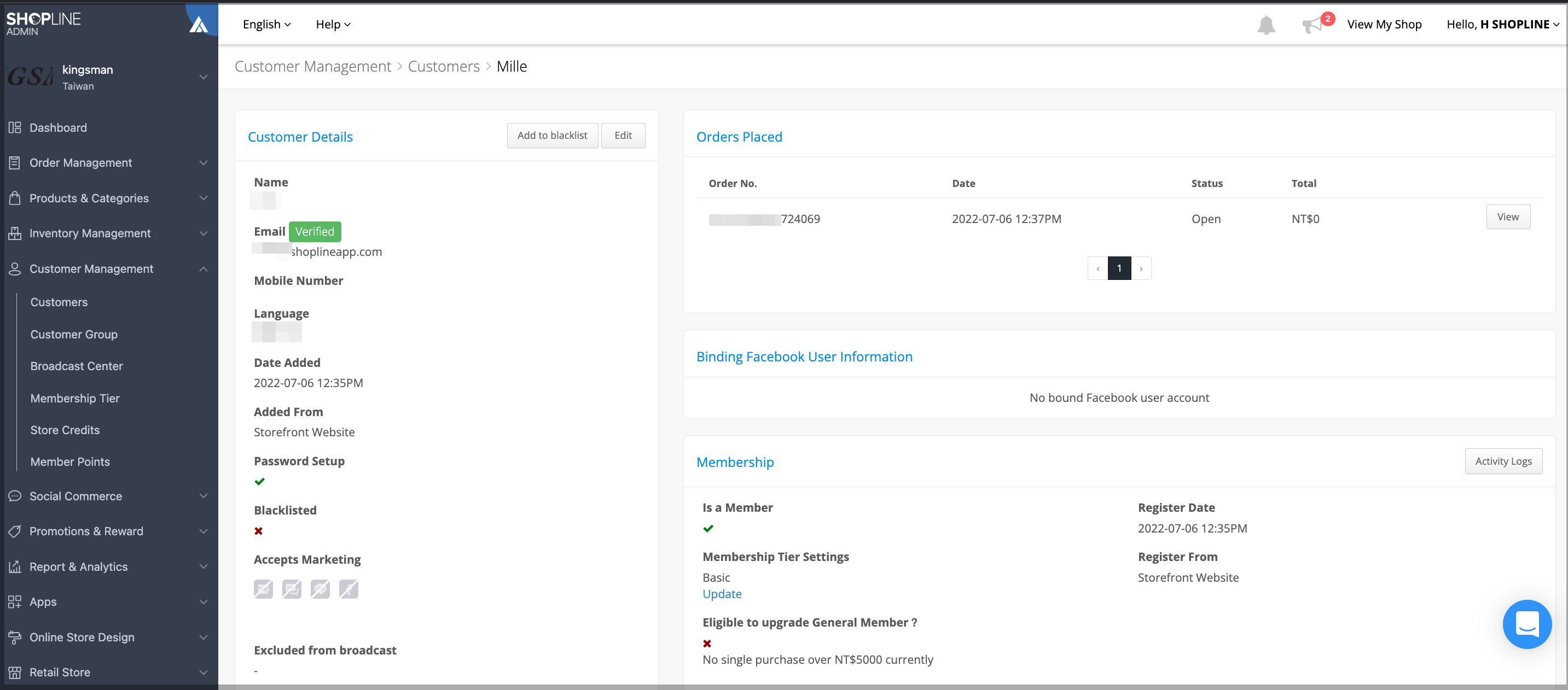The image size is (1568, 690).
Task: Click the Edit customer details button
Action: (623, 135)
